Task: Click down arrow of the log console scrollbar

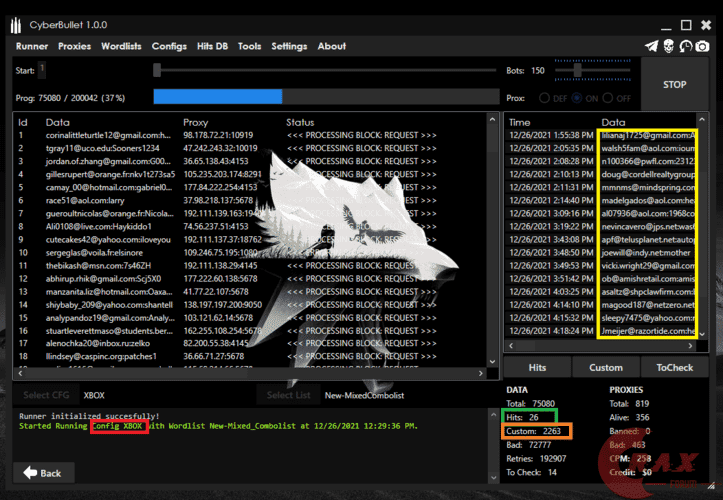Action: pos(493,477)
